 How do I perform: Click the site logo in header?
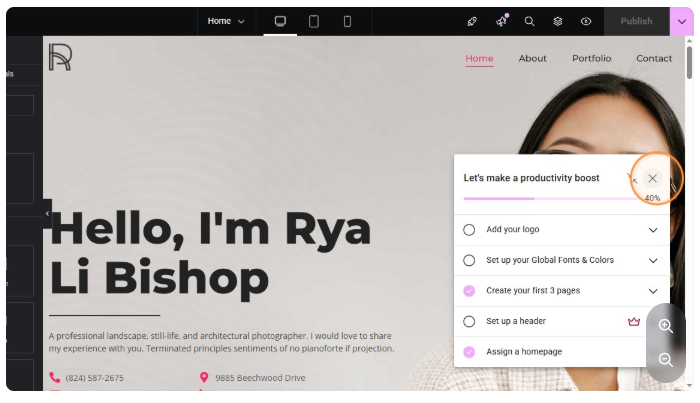tap(60, 58)
